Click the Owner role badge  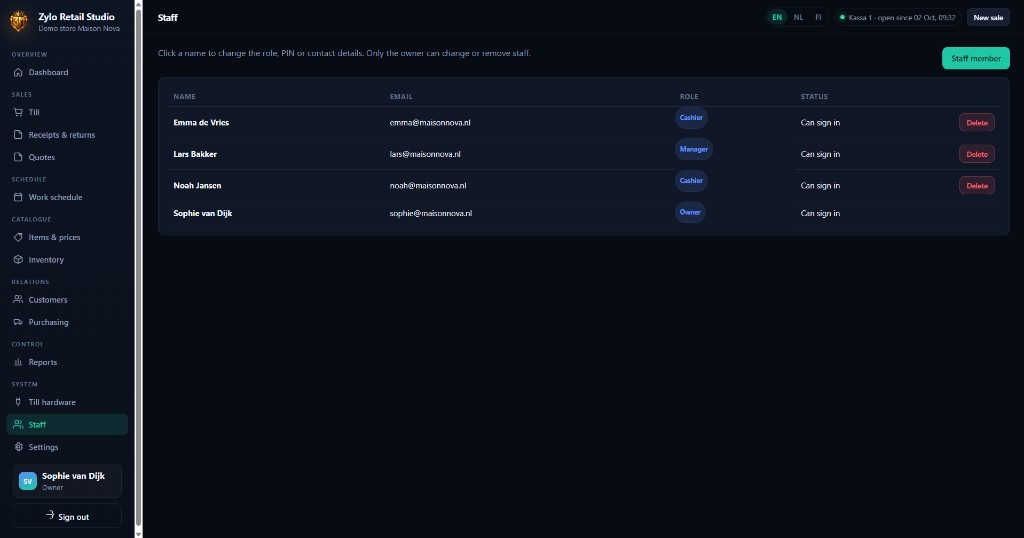pyautogui.click(x=690, y=212)
